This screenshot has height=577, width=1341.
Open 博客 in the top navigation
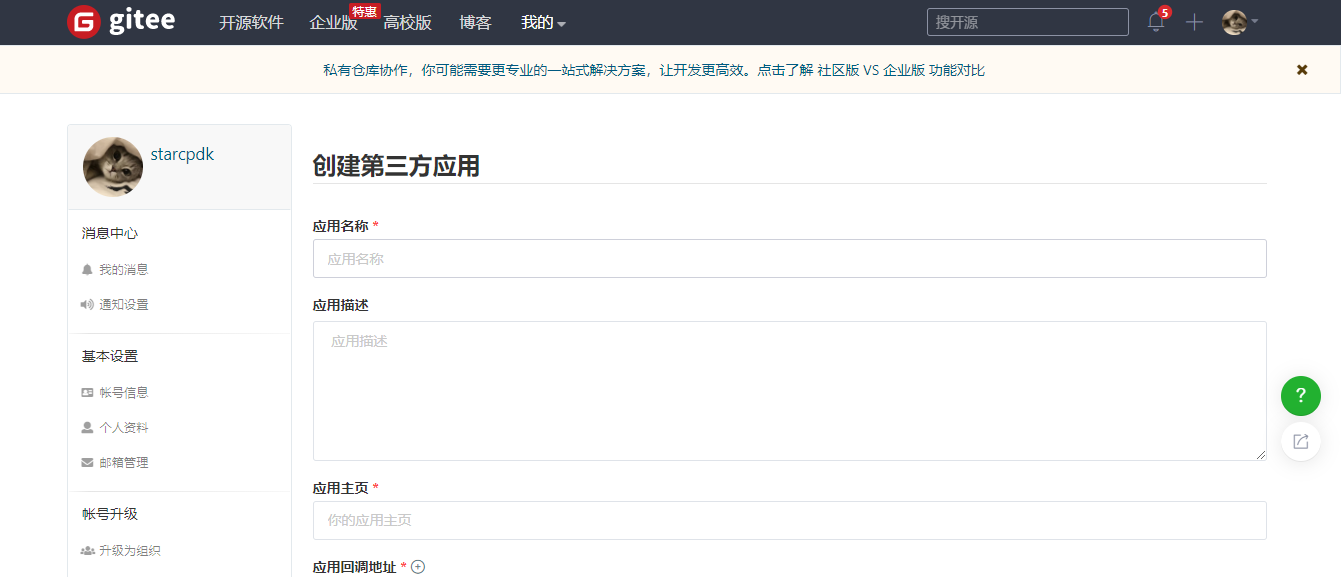click(475, 23)
